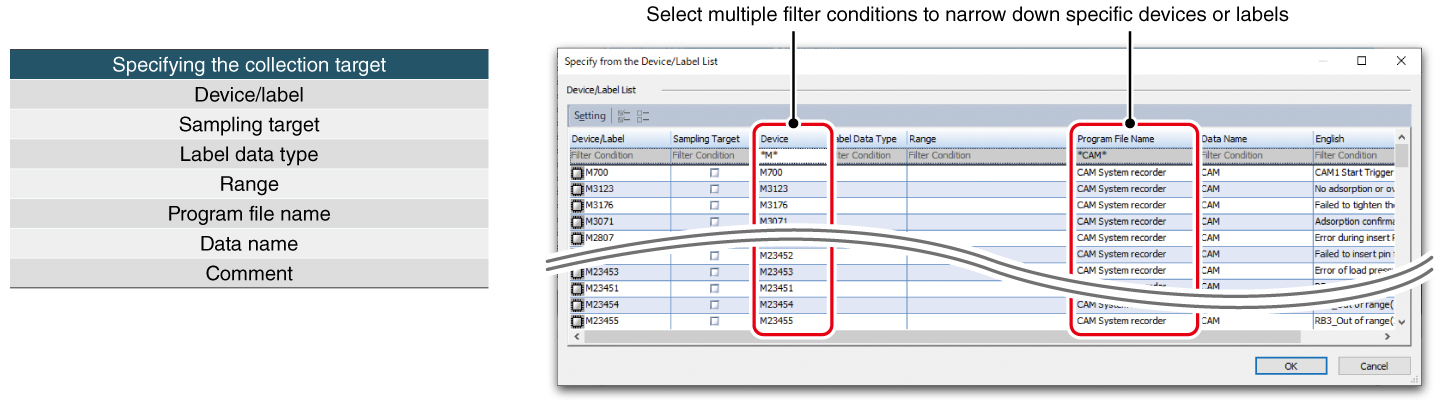
Task: Select the device icon for M3176
Action: [x=577, y=206]
